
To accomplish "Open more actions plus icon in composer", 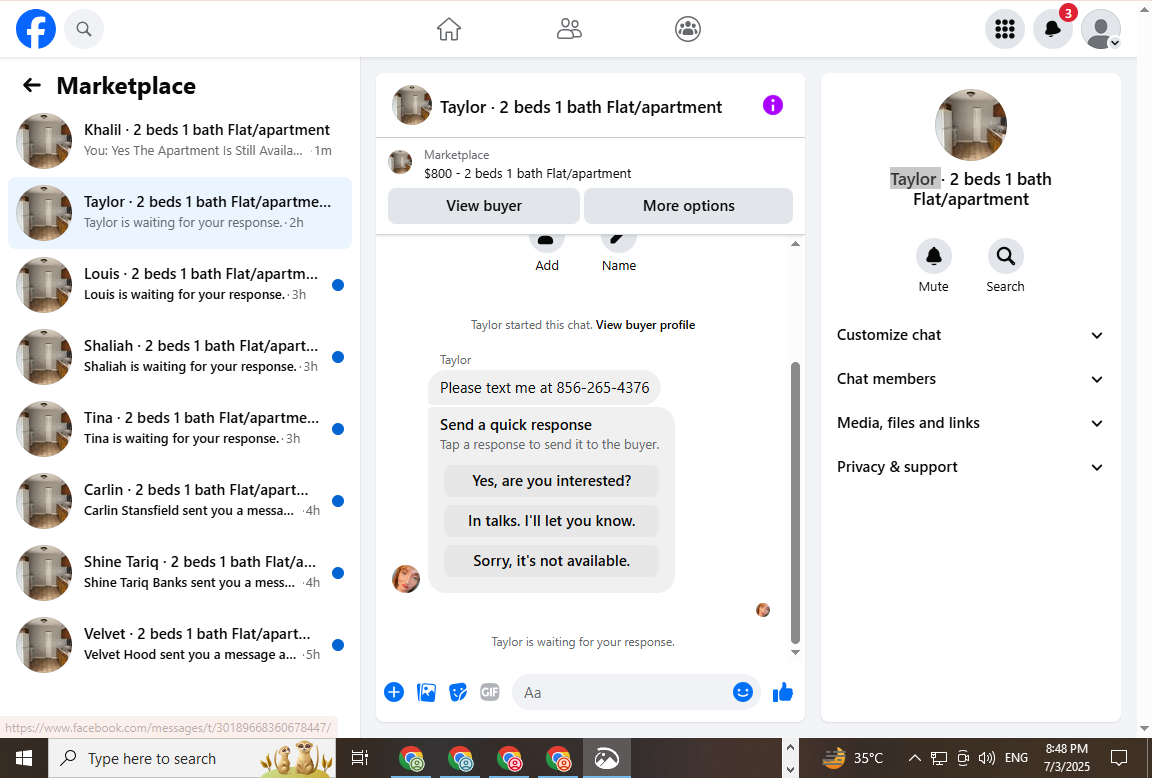I will tap(394, 692).
